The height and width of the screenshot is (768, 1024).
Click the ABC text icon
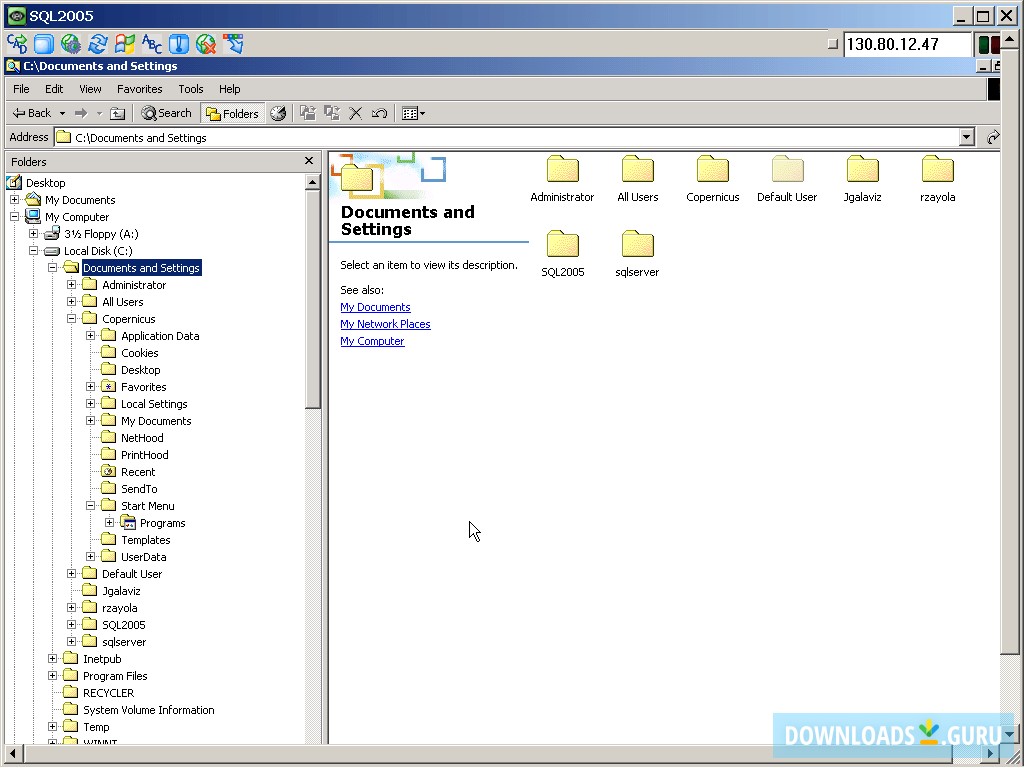152,44
